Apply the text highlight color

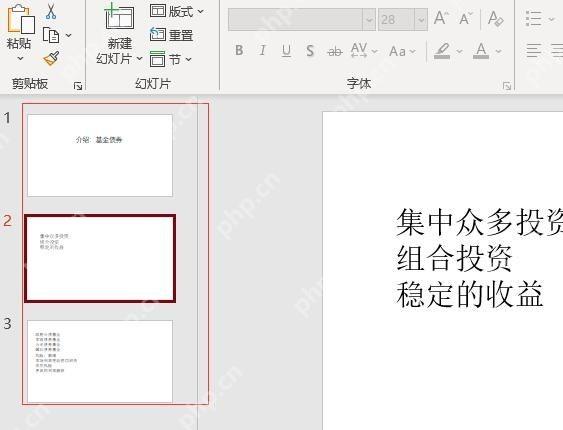pyautogui.click(x=442, y=51)
